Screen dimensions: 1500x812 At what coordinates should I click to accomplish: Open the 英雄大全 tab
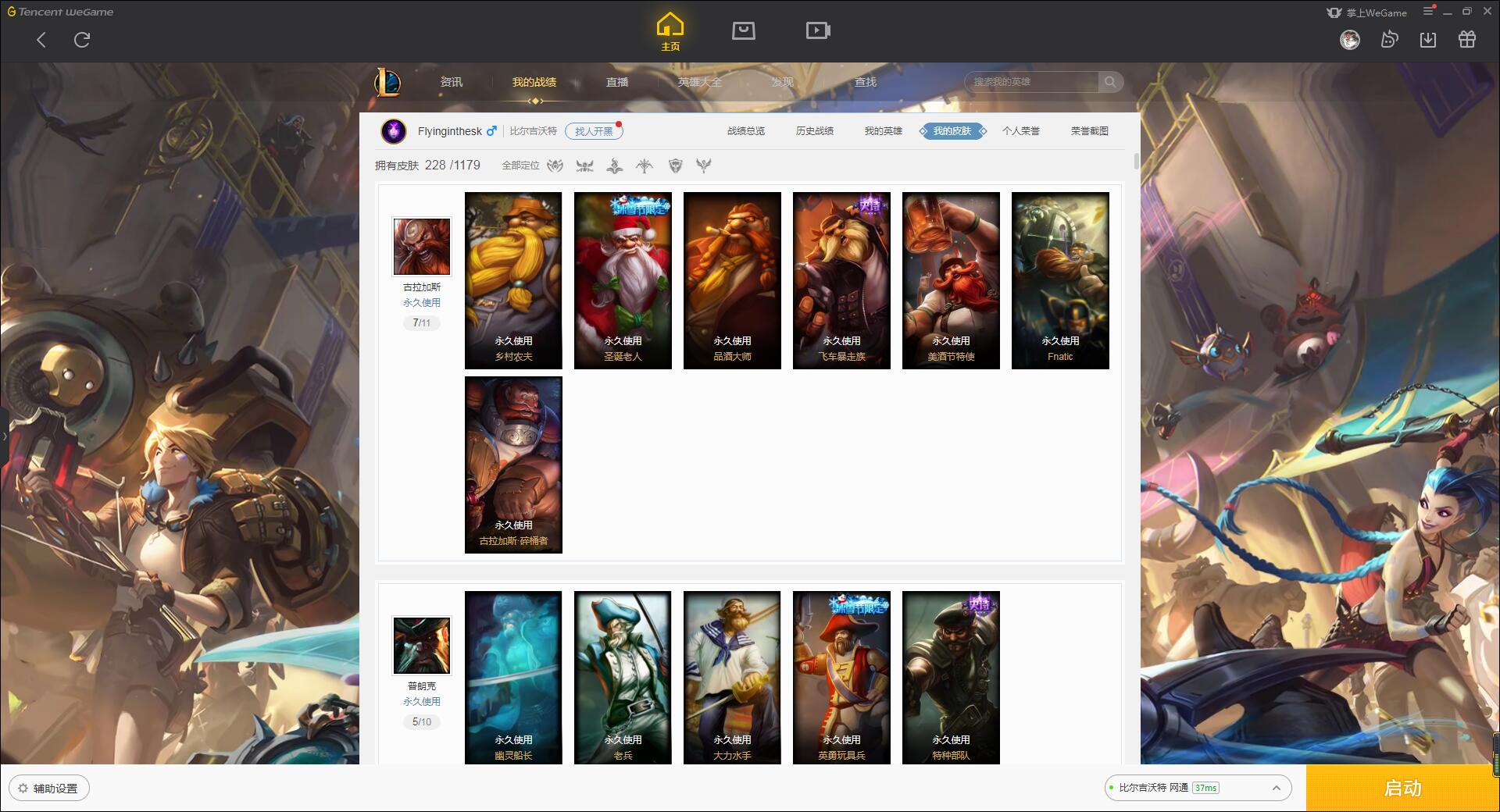click(x=700, y=82)
